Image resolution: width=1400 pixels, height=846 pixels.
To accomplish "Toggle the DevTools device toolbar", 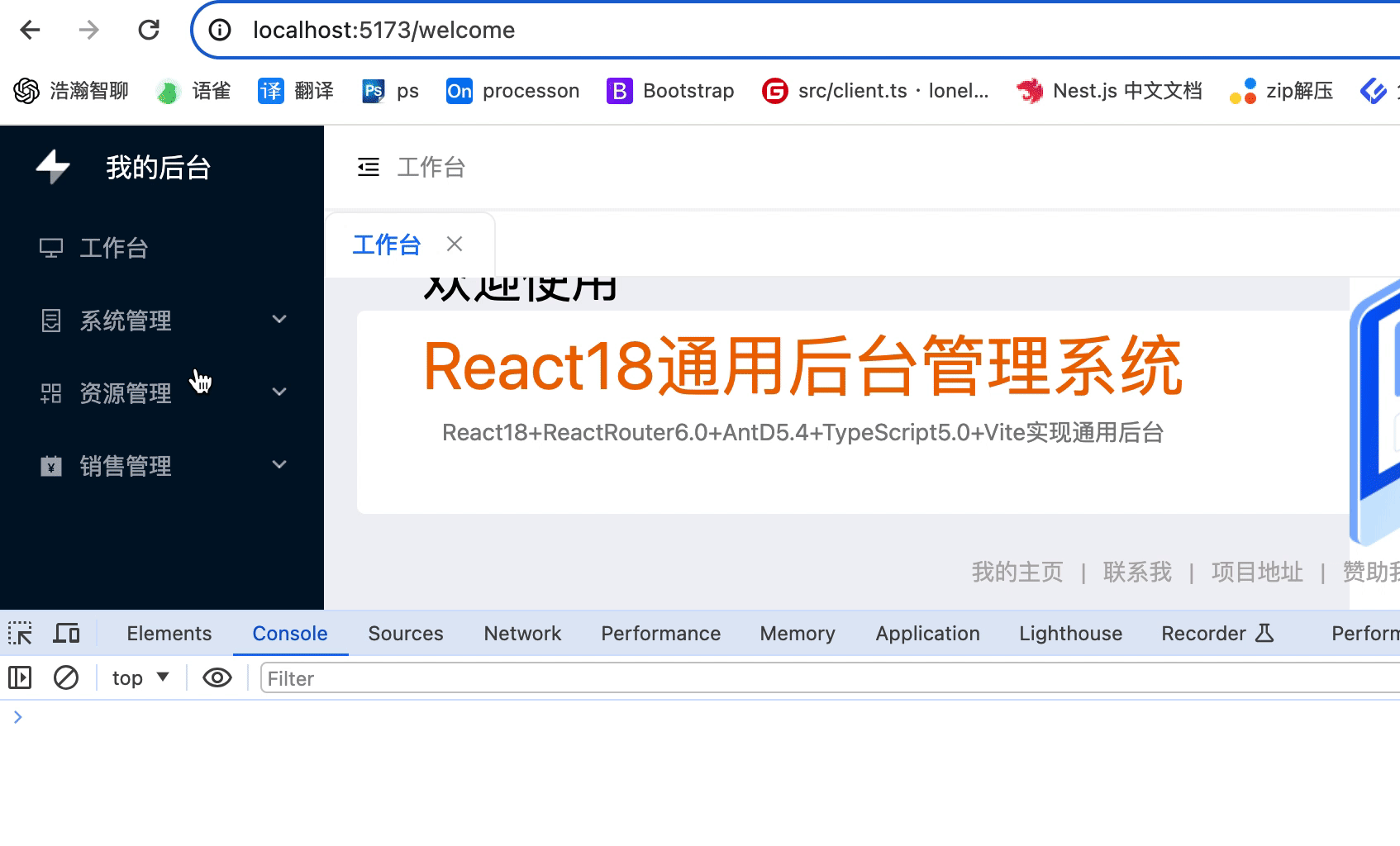I will (x=67, y=634).
